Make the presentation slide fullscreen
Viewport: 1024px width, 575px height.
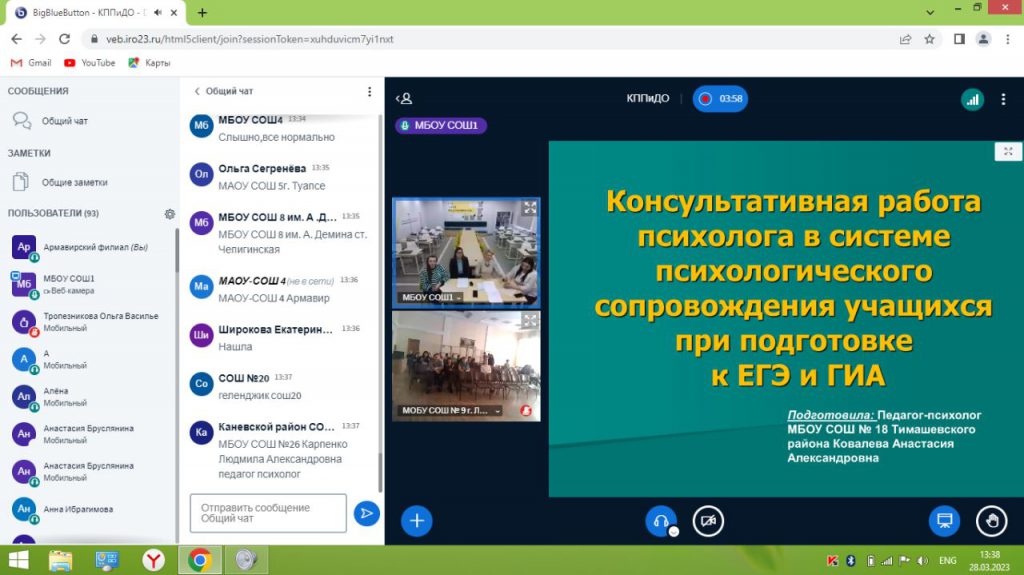[x=1008, y=152]
